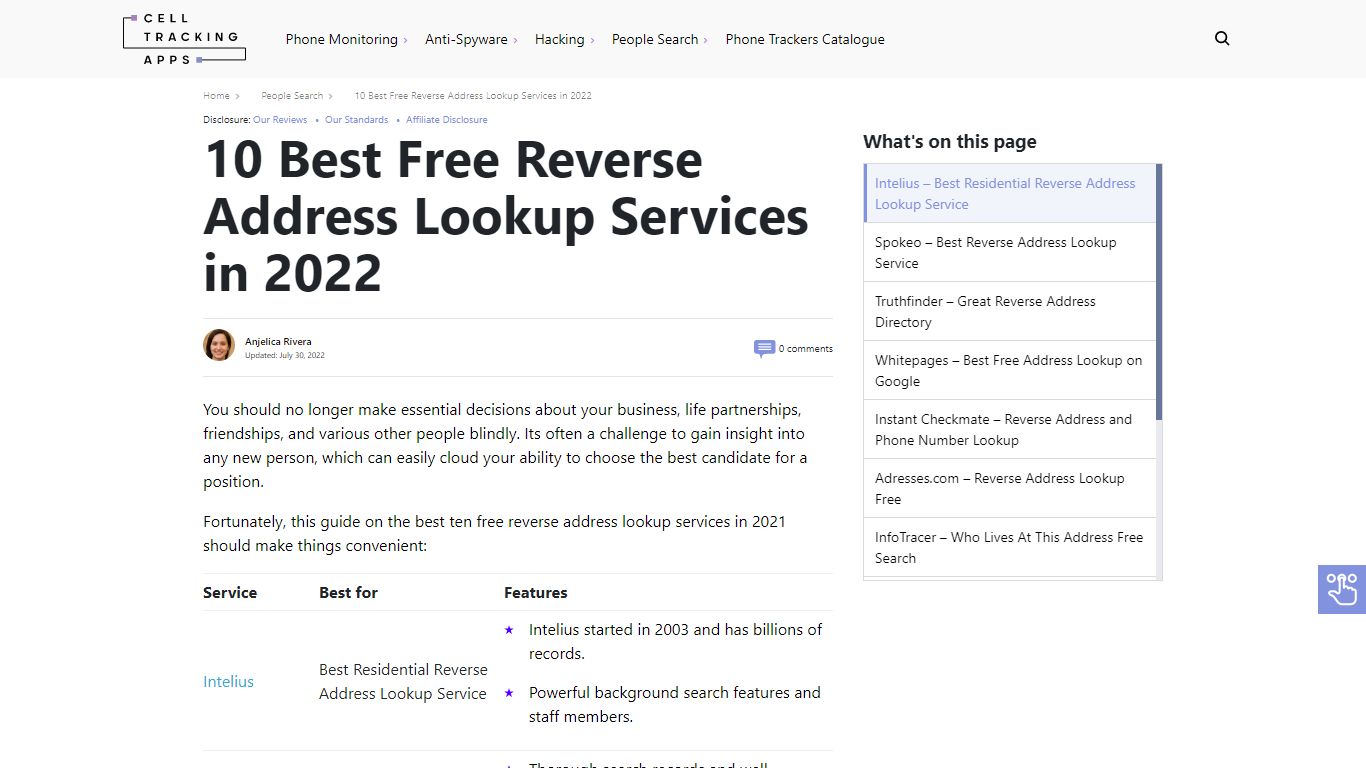
Task: Click 'Updated: July 30, 2022' text
Action: click(285, 355)
